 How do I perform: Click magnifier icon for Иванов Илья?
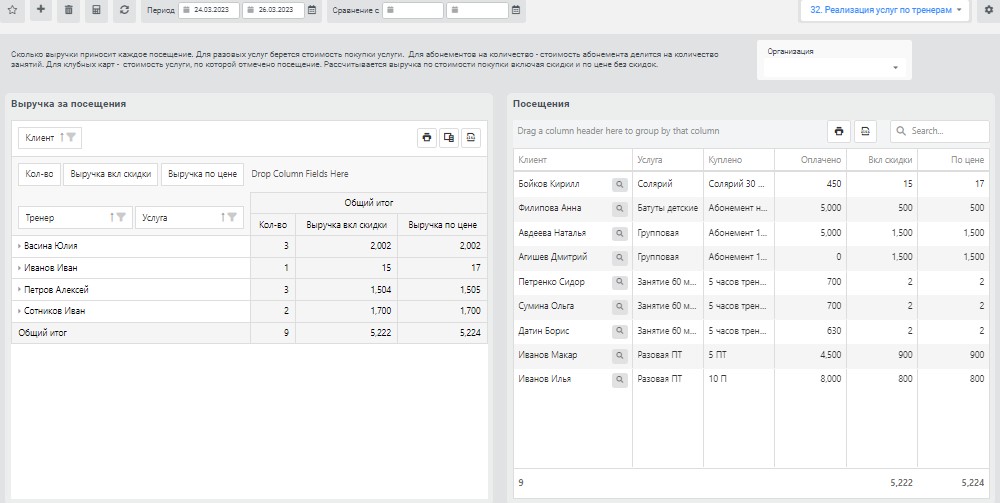pyautogui.click(x=619, y=380)
